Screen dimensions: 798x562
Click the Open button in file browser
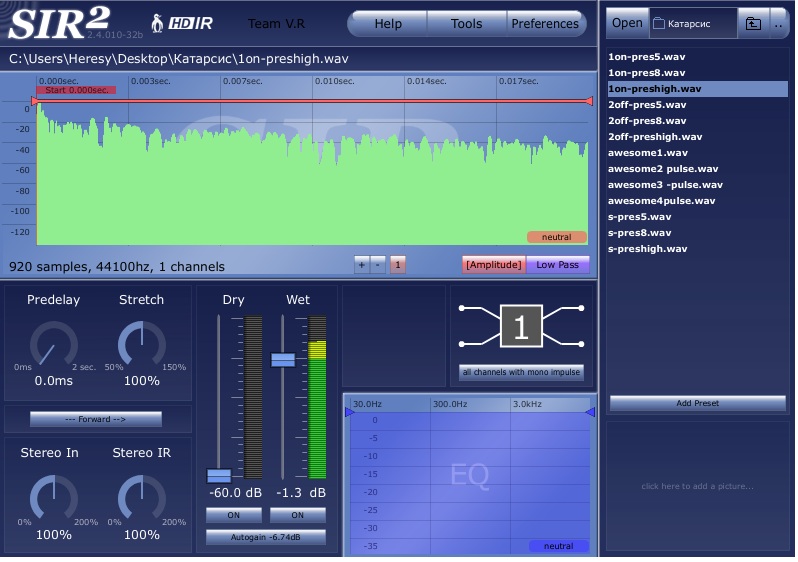click(x=627, y=23)
